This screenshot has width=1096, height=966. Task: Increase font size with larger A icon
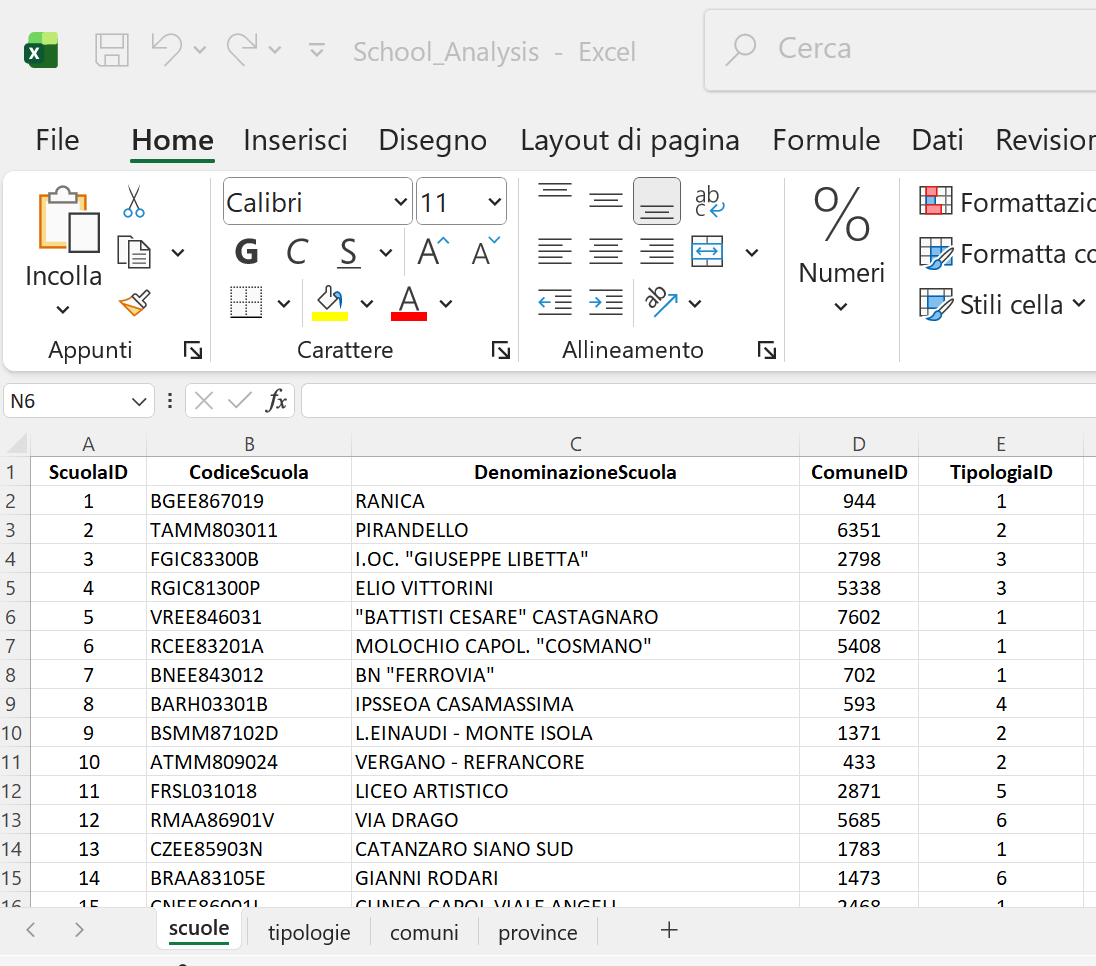(x=433, y=252)
